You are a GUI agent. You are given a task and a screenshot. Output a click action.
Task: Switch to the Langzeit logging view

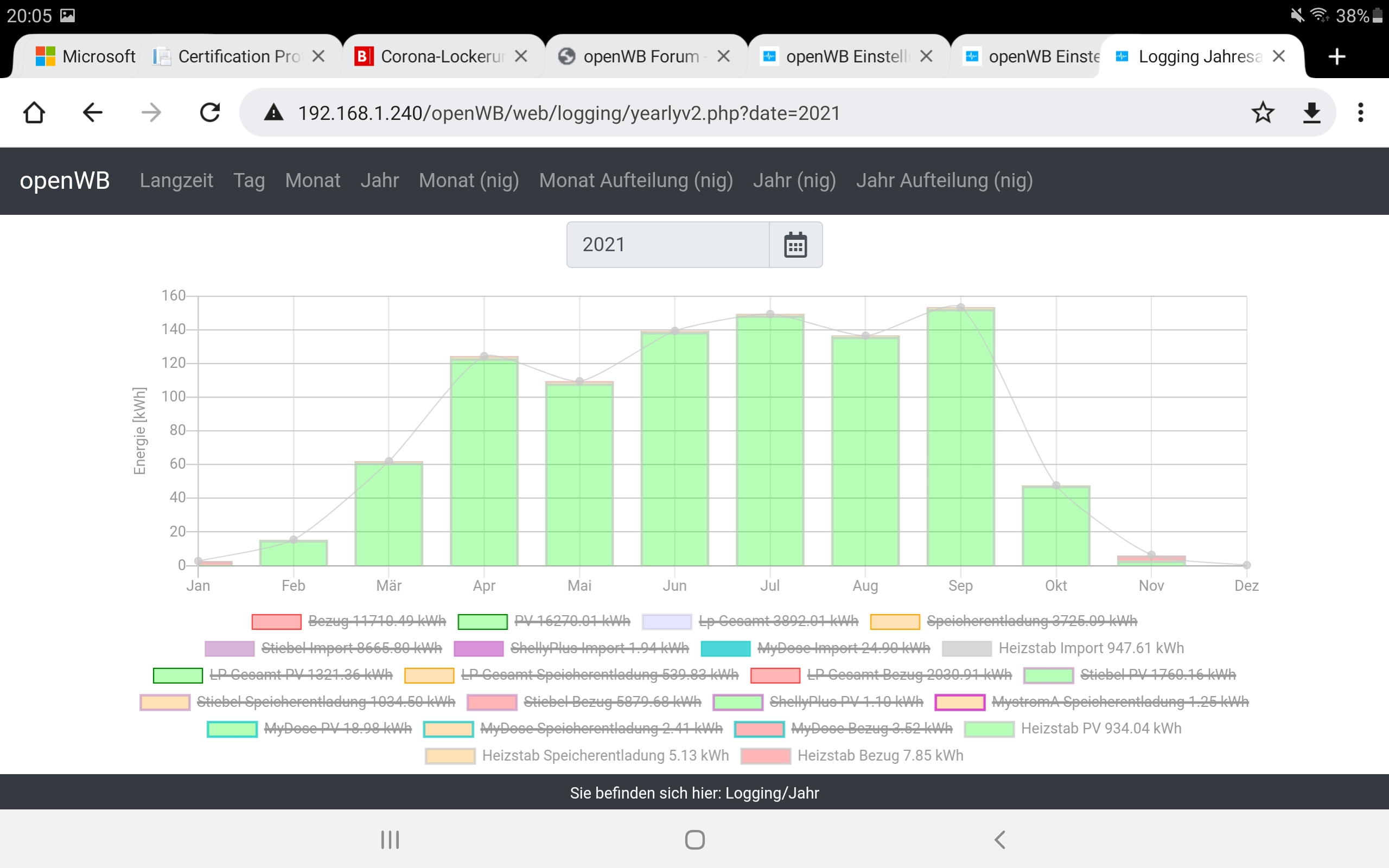tap(176, 181)
